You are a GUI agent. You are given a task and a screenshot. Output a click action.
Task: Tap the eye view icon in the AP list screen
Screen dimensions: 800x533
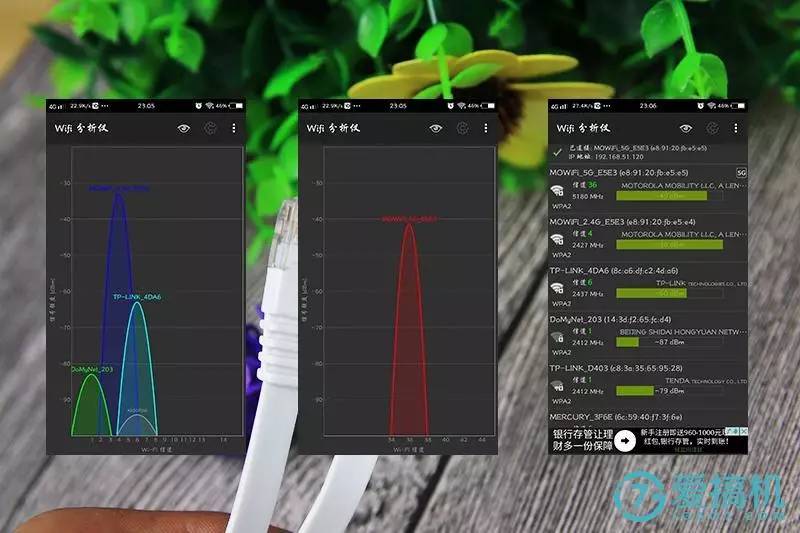[686, 129]
